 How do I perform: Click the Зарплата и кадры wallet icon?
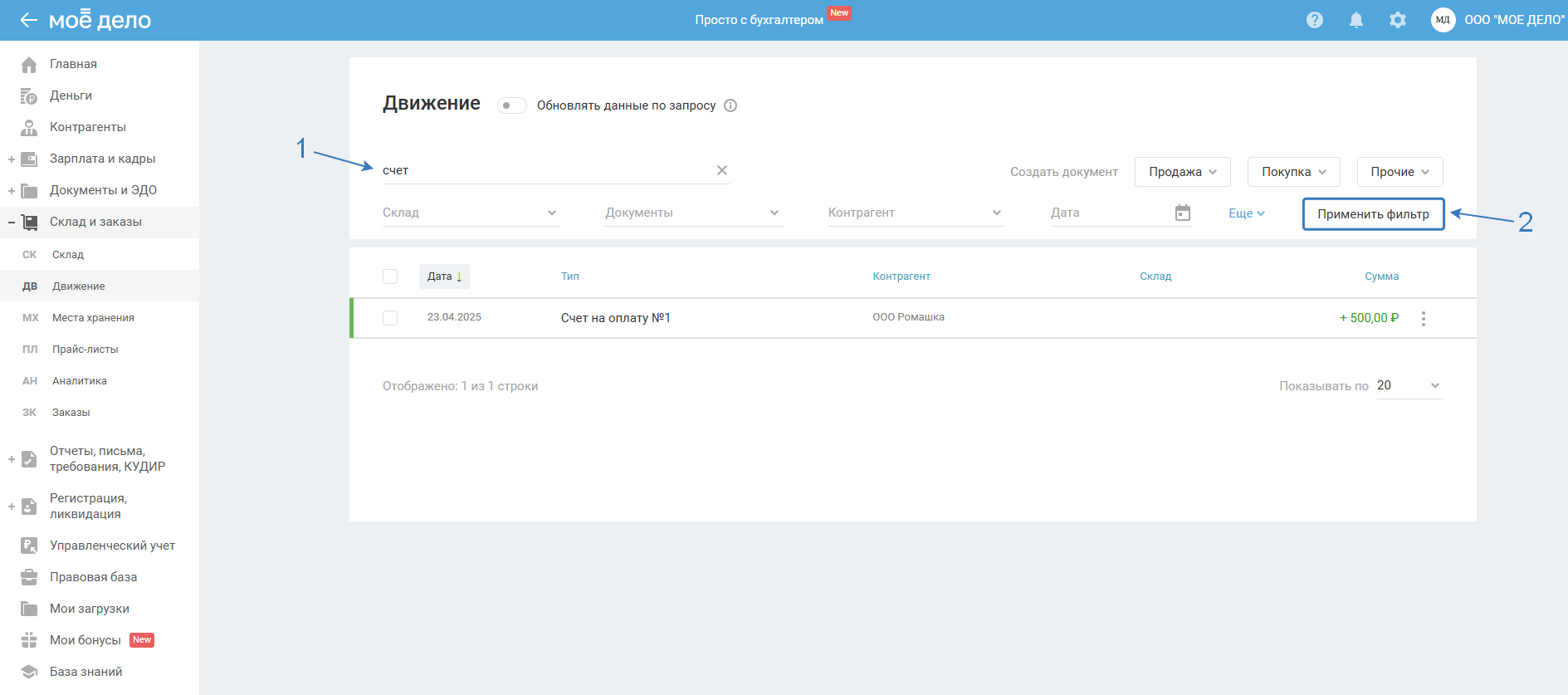click(29, 159)
